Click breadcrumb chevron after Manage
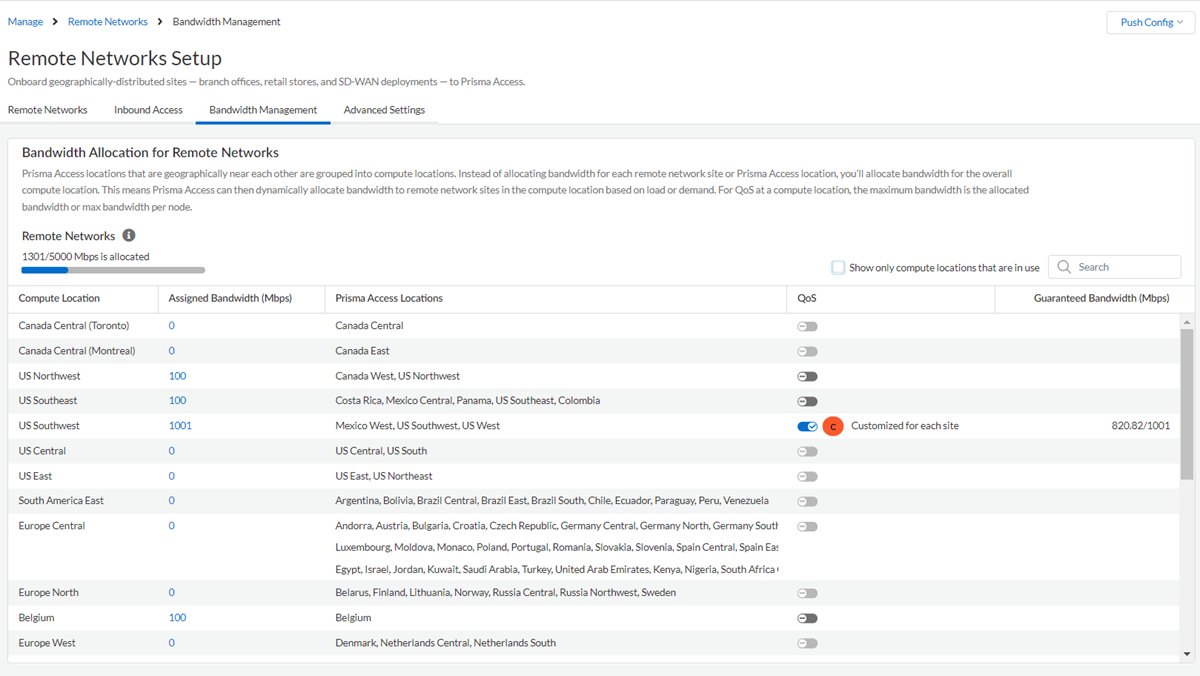Viewport: 1200px width, 676px height. point(56,22)
